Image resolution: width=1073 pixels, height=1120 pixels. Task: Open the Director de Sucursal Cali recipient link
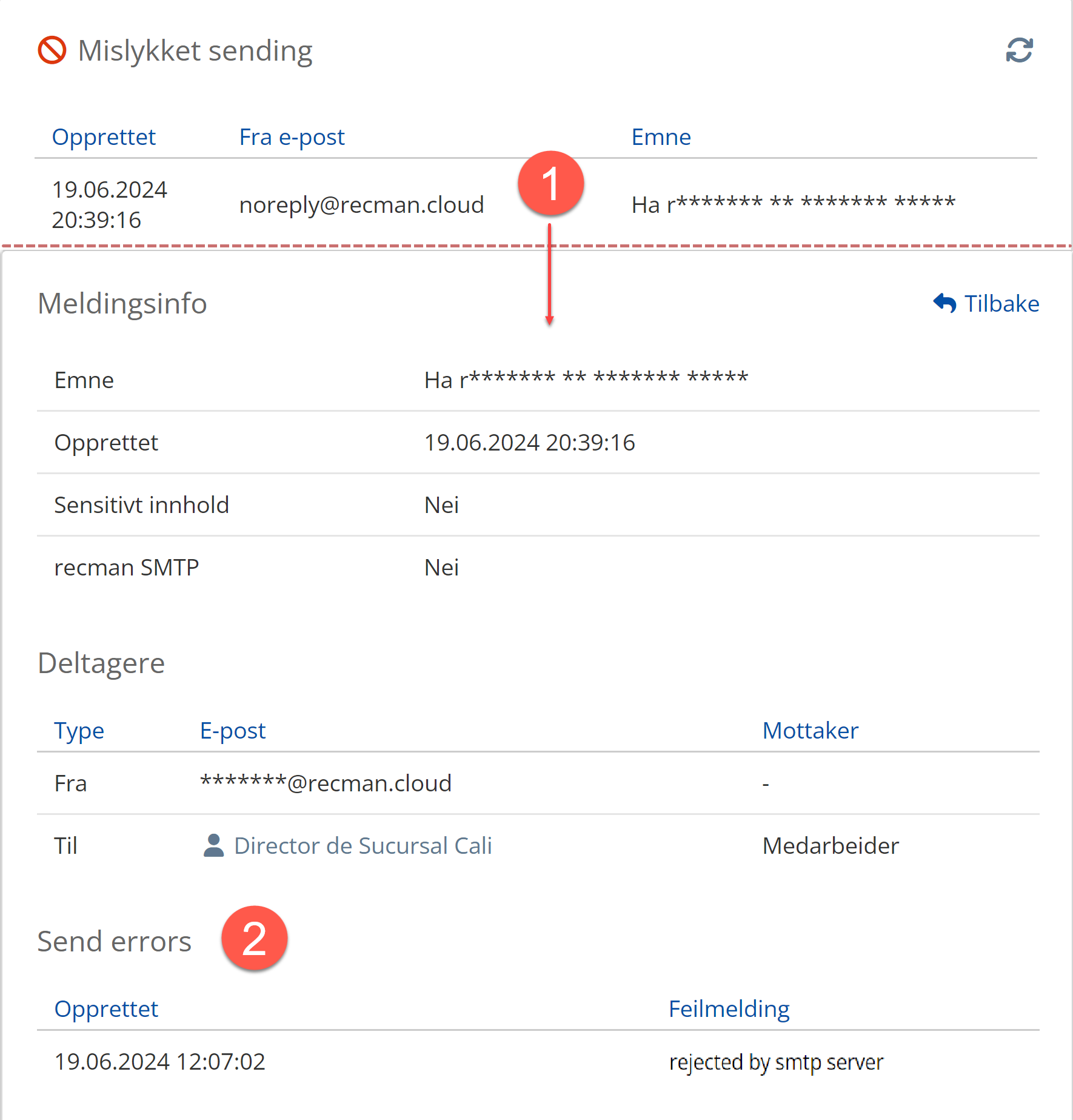click(x=363, y=845)
